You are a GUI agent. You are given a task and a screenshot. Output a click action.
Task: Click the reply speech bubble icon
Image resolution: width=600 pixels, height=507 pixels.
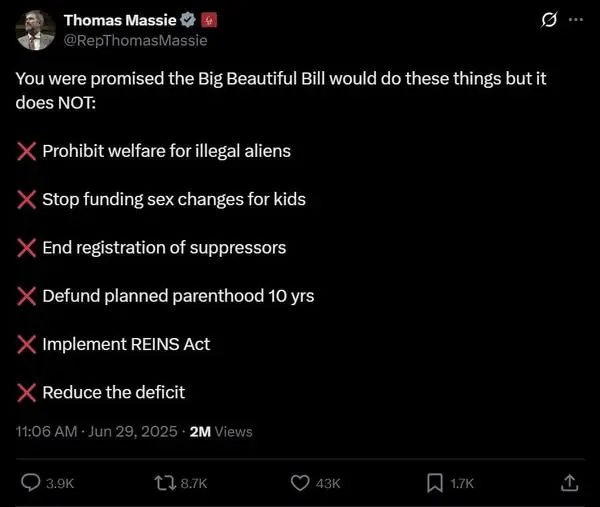point(31,483)
